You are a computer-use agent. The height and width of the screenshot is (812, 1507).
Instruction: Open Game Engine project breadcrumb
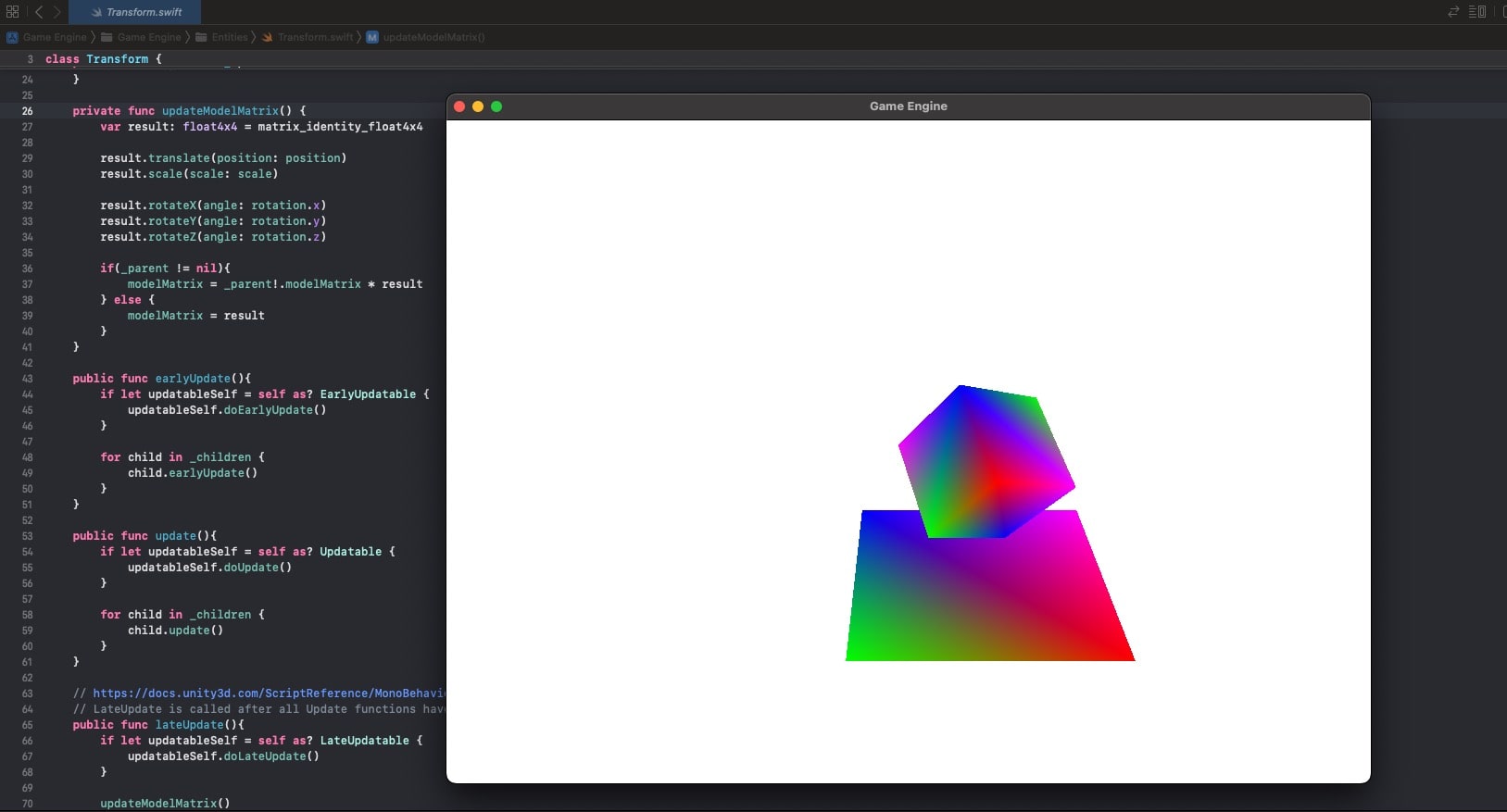(47, 37)
